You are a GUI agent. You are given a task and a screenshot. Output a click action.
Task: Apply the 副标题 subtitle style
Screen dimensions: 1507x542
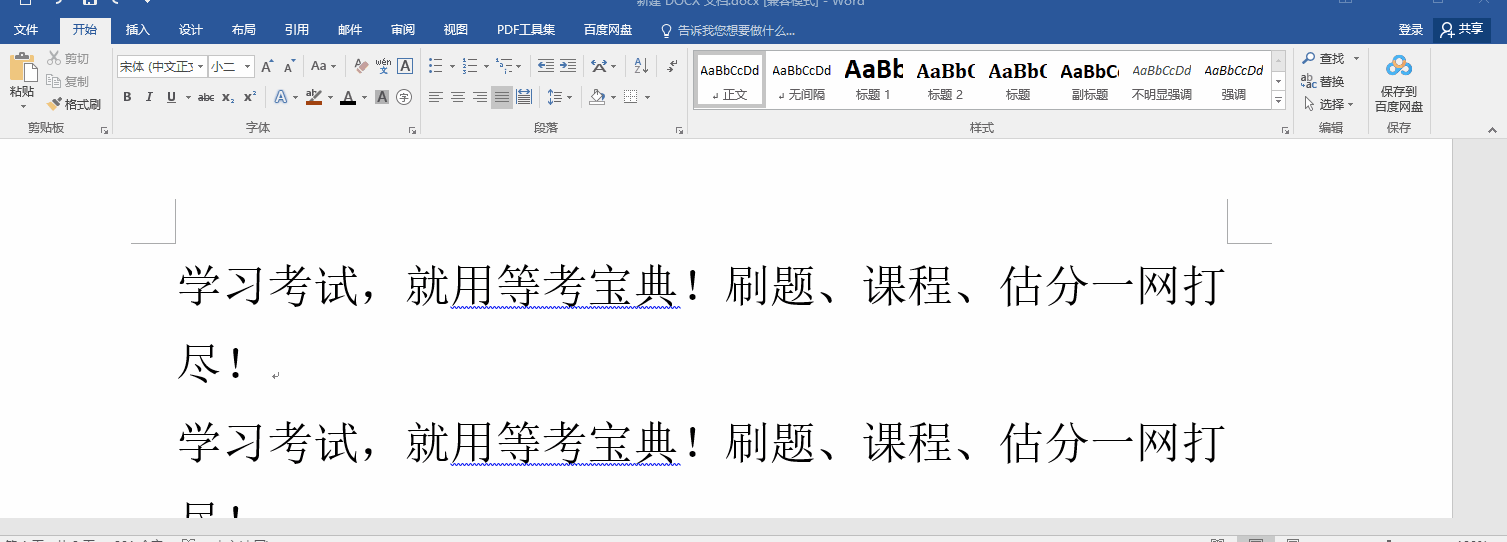click(1089, 80)
